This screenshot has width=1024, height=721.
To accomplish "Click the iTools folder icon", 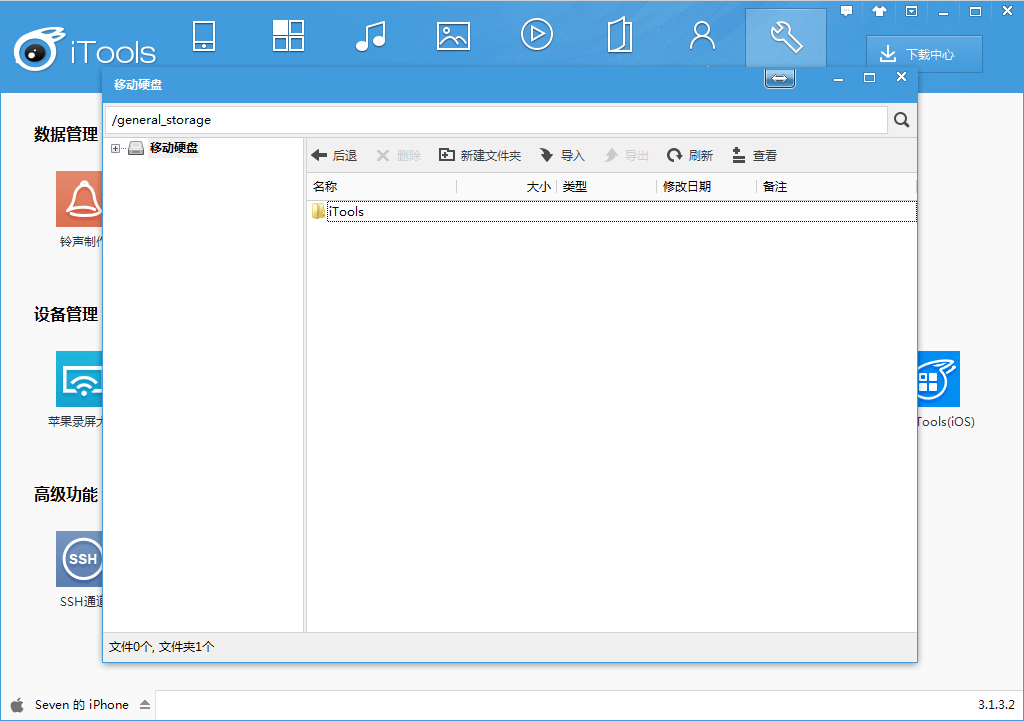I will click(318, 211).
